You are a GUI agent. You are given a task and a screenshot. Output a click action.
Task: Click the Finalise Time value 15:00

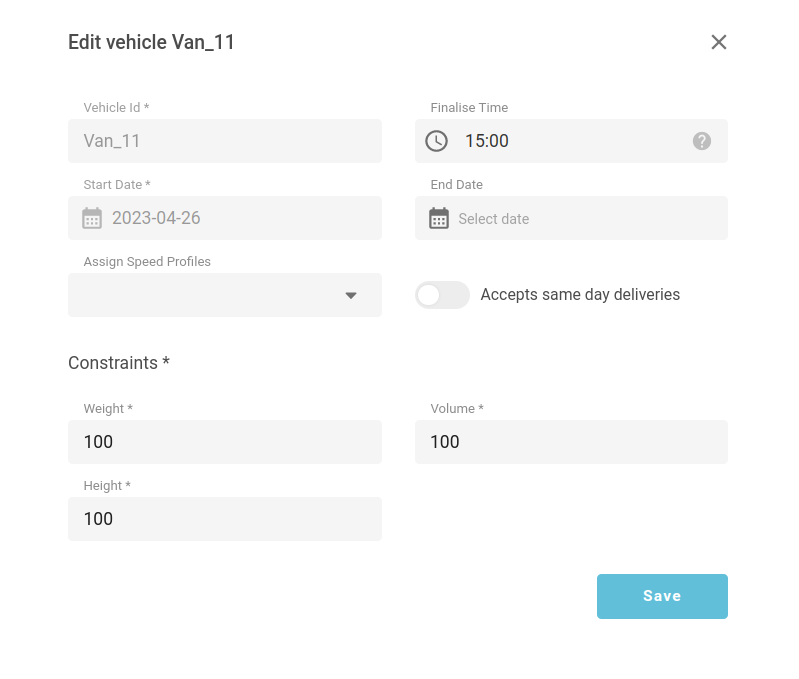click(x=487, y=141)
